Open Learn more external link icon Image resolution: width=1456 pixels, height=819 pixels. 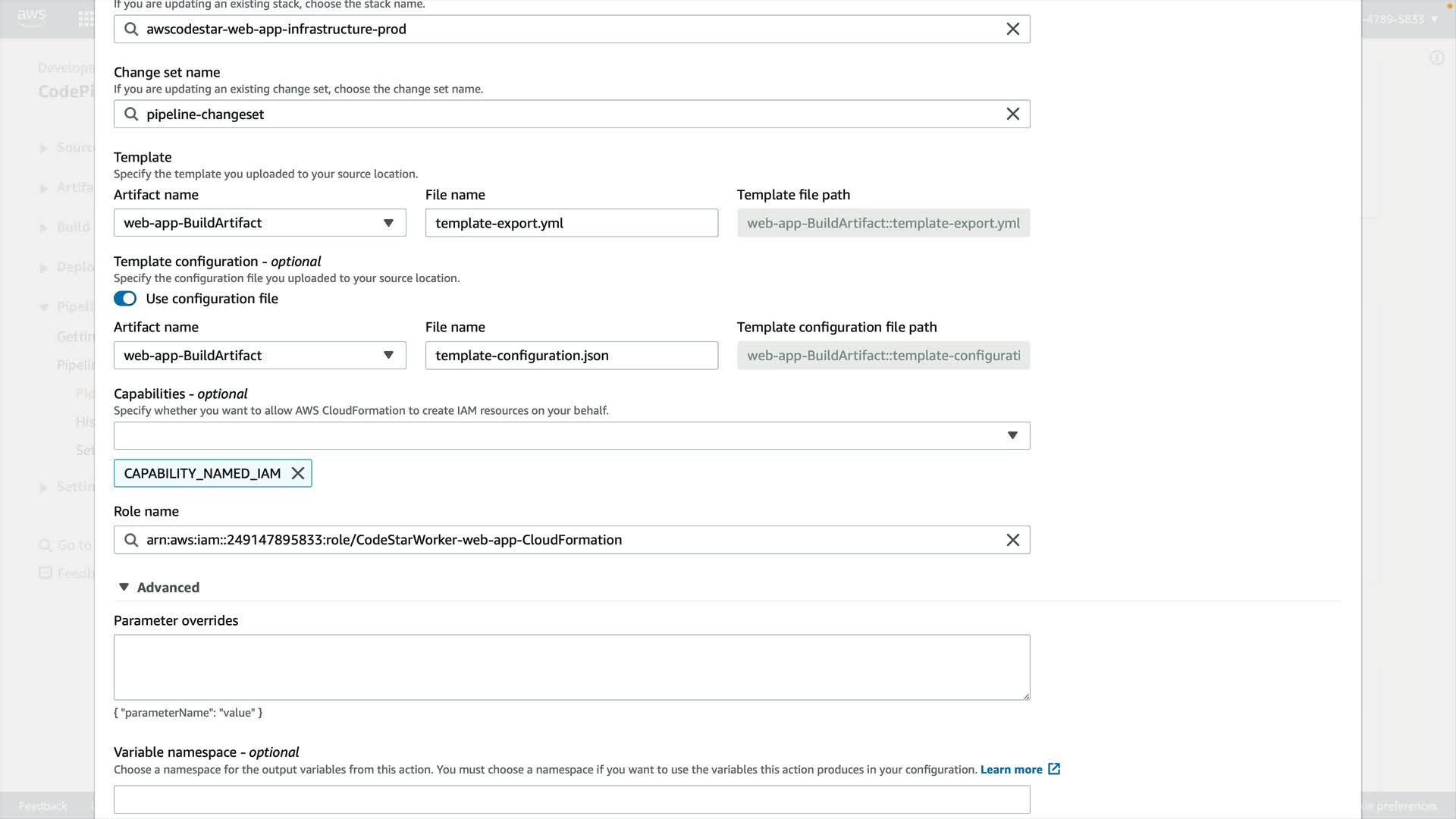1054,769
